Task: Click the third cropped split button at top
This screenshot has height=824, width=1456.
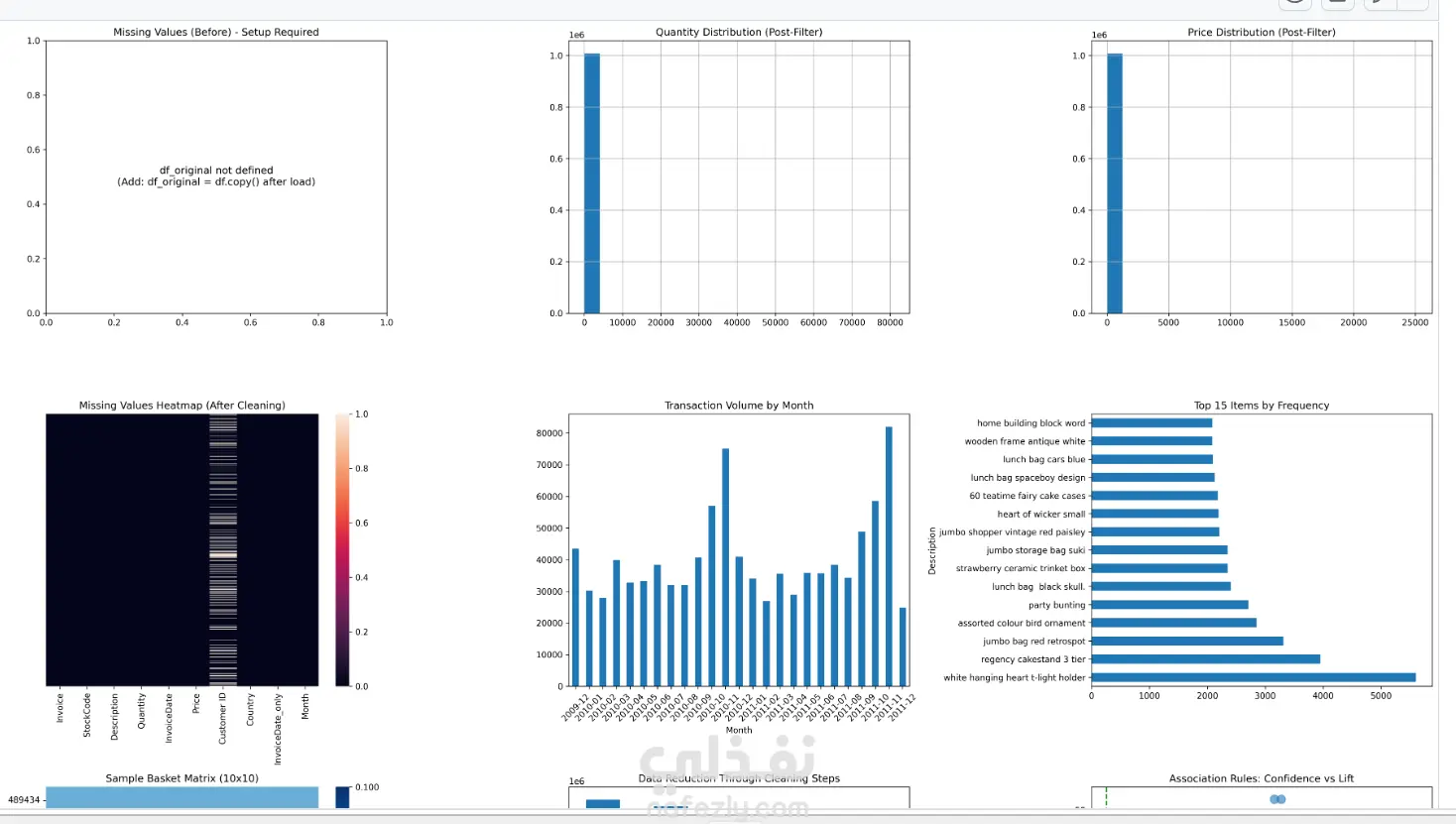Action: tap(1381, 5)
